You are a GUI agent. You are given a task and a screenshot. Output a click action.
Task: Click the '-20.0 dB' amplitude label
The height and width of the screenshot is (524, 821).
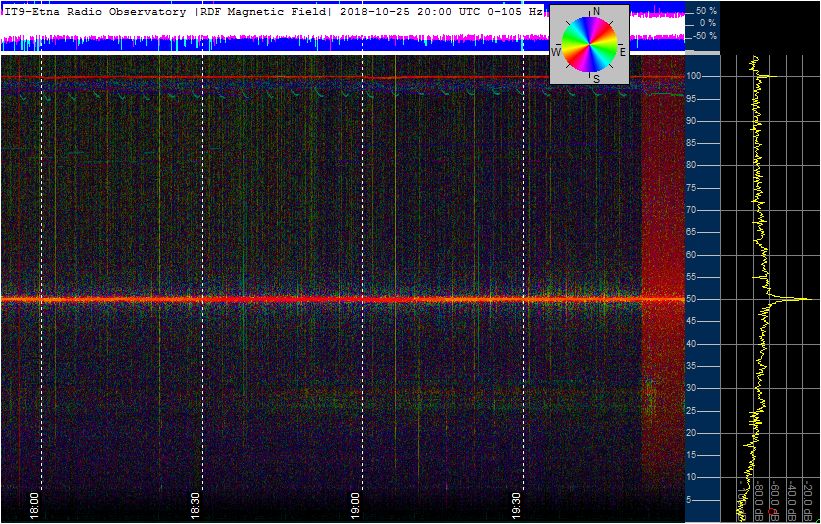pos(808,500)
